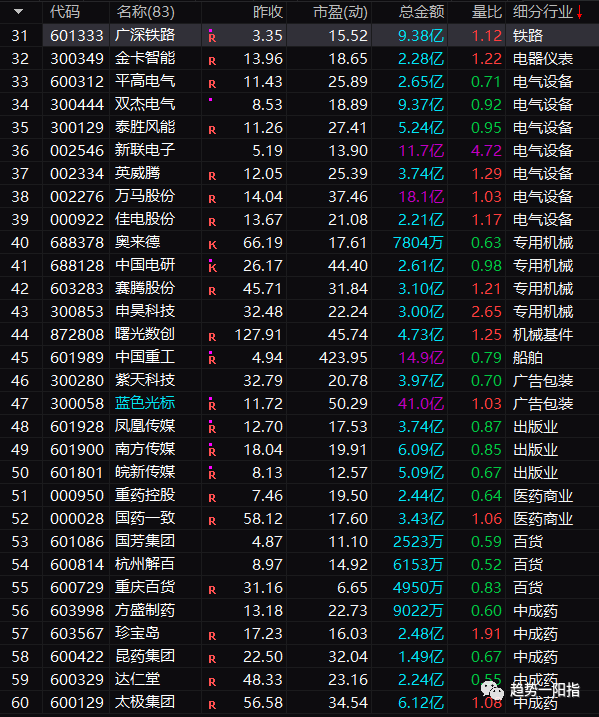Sort by 总金额 column header
599x717 pixels.
(421, 12)
